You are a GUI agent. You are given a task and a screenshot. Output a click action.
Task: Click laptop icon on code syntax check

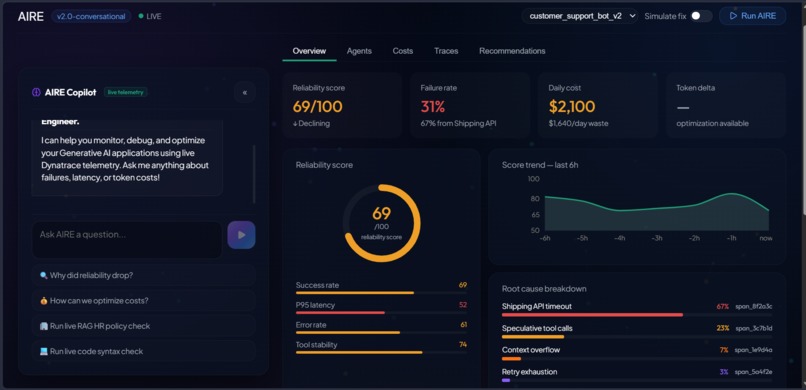click(x=44, y=351)
